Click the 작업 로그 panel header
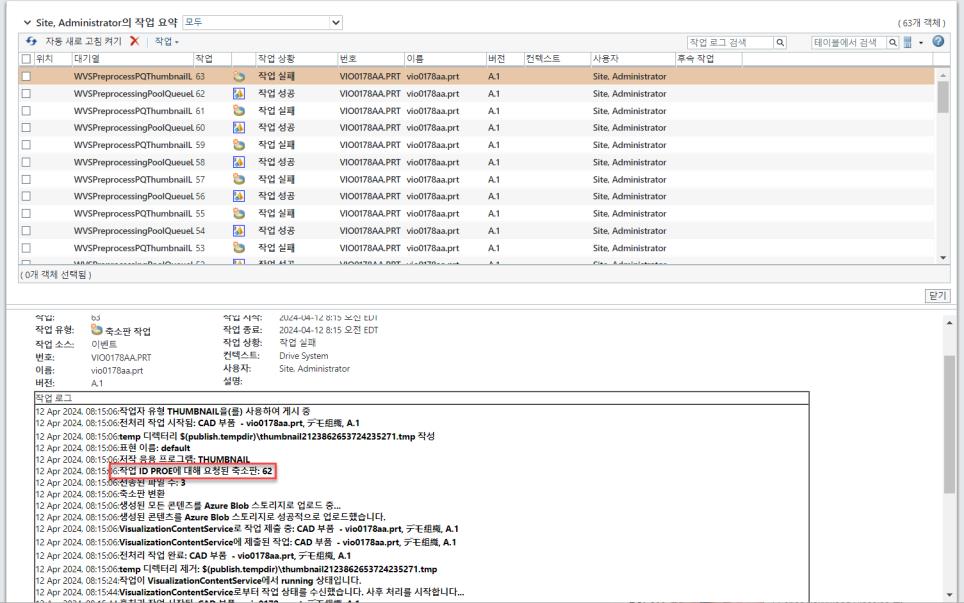This screenshot has width=964, height=603. point(421,398)
